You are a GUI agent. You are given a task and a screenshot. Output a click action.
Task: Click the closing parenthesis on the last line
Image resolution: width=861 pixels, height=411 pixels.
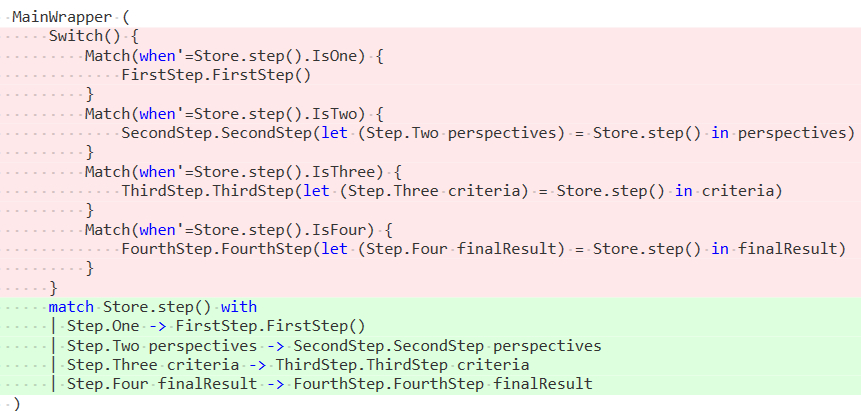(x=16, y=403)
